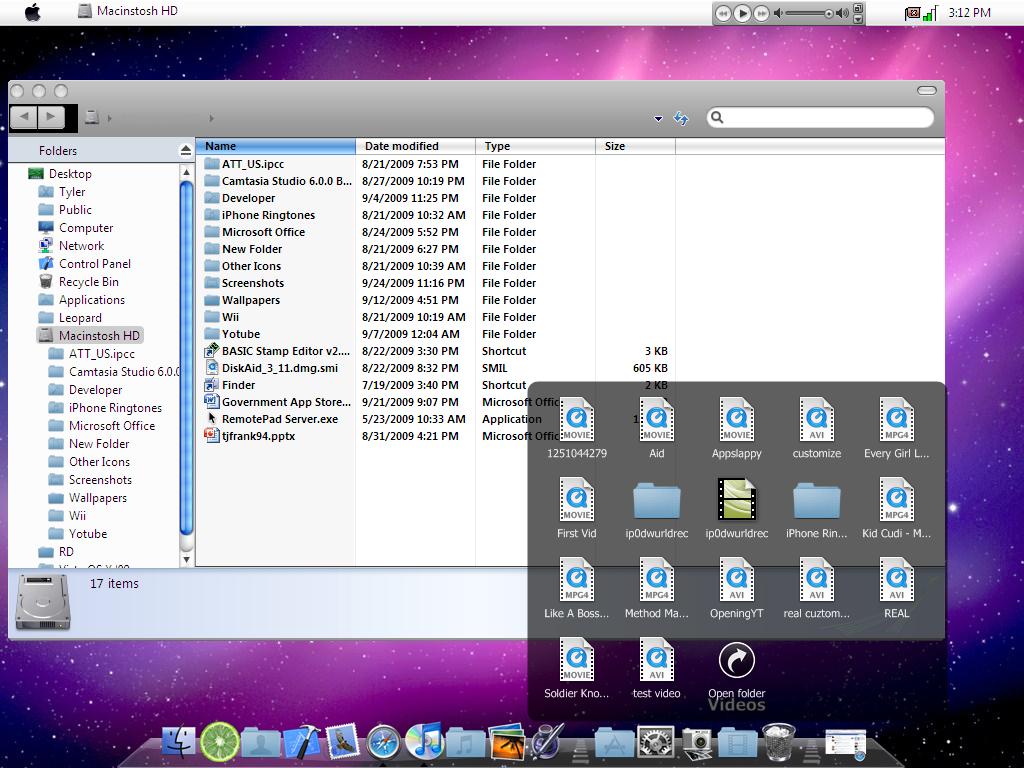Open System Preferences gears in the dock
Screen dimensions: 1024x768
click(656, 743)
